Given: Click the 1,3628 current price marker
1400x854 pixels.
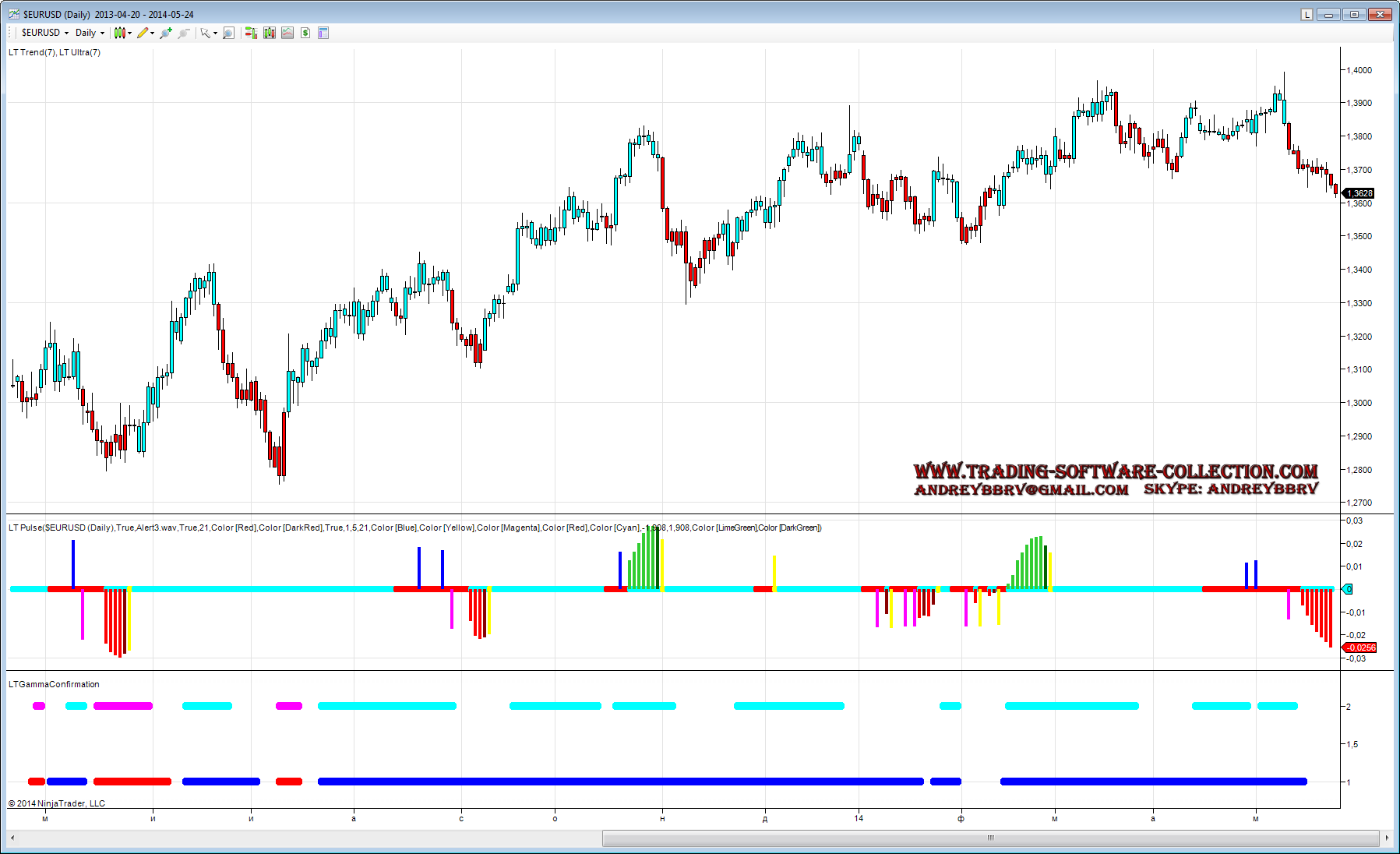Looking at the screenshot, I should click(1360, 193).
